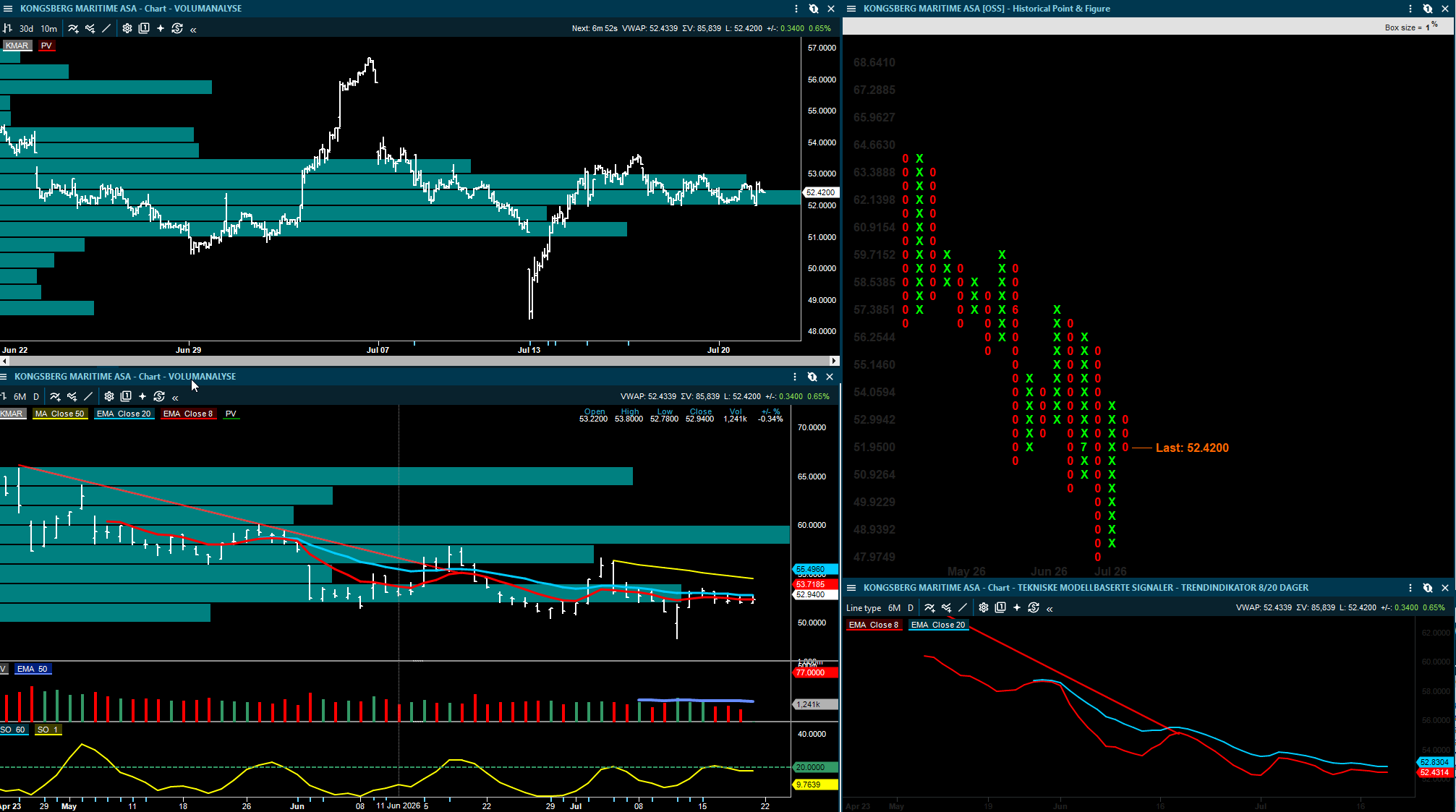Open the 30d period selector in the top chart
The width and height of the screenshot is (1456, 812).
coord(26,28)
